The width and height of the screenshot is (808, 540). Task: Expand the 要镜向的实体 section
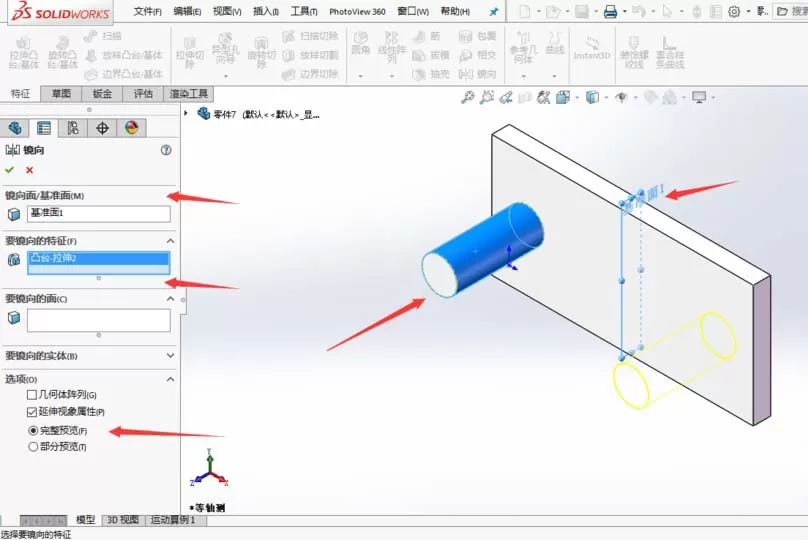(x=171, y=356)
